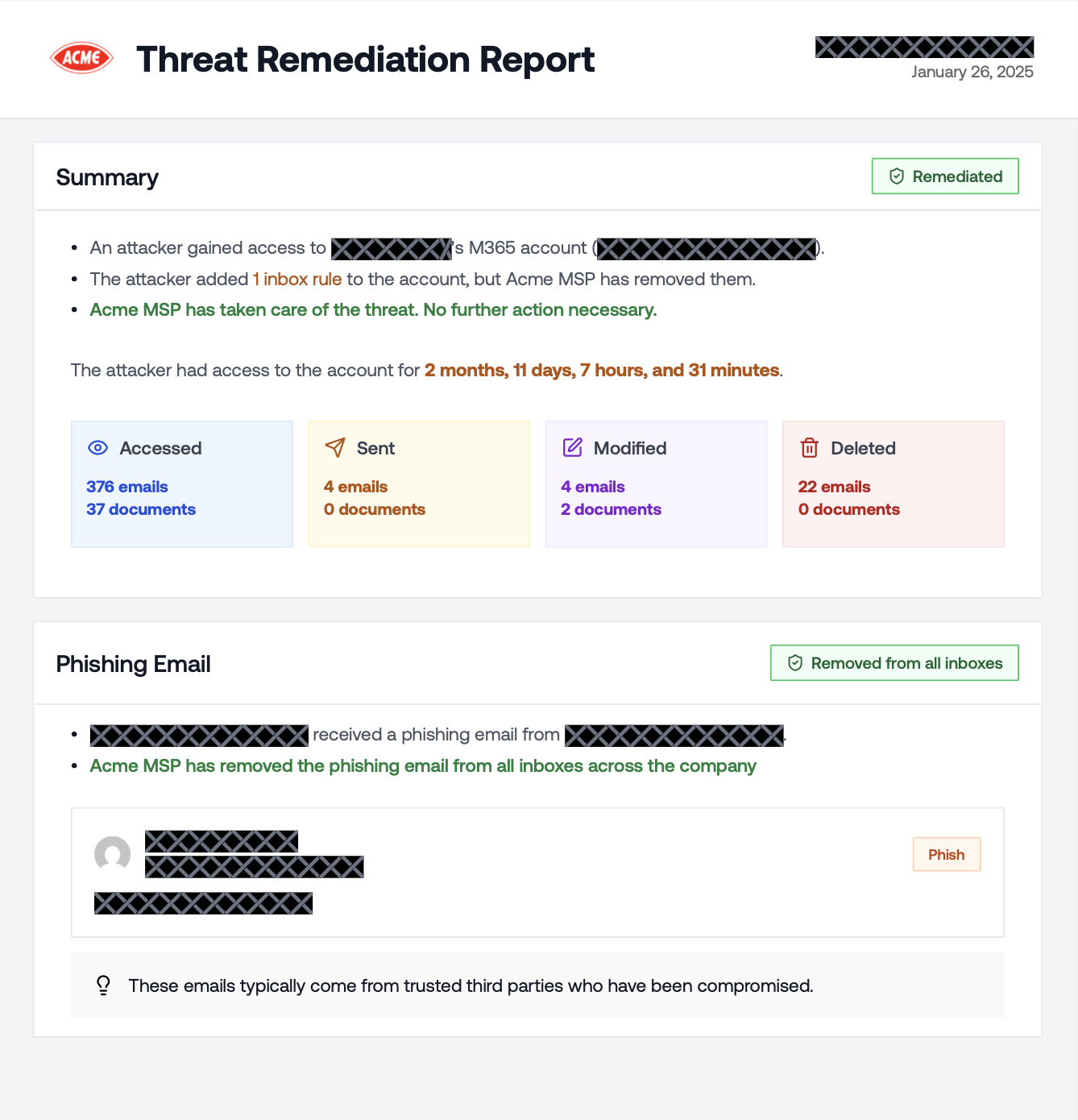The image size is (1078, 1120).
Task: Click the Summary section heading
Action: click(106, 176)
